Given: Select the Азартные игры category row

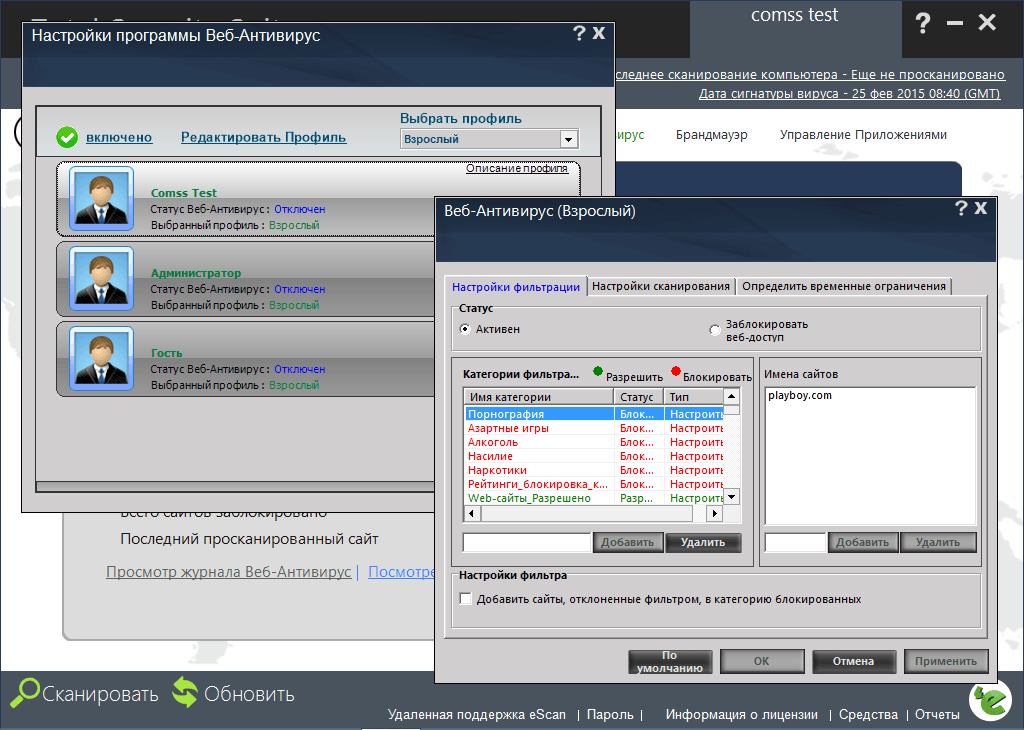Looking at the screenshot, I should (594, 428).
